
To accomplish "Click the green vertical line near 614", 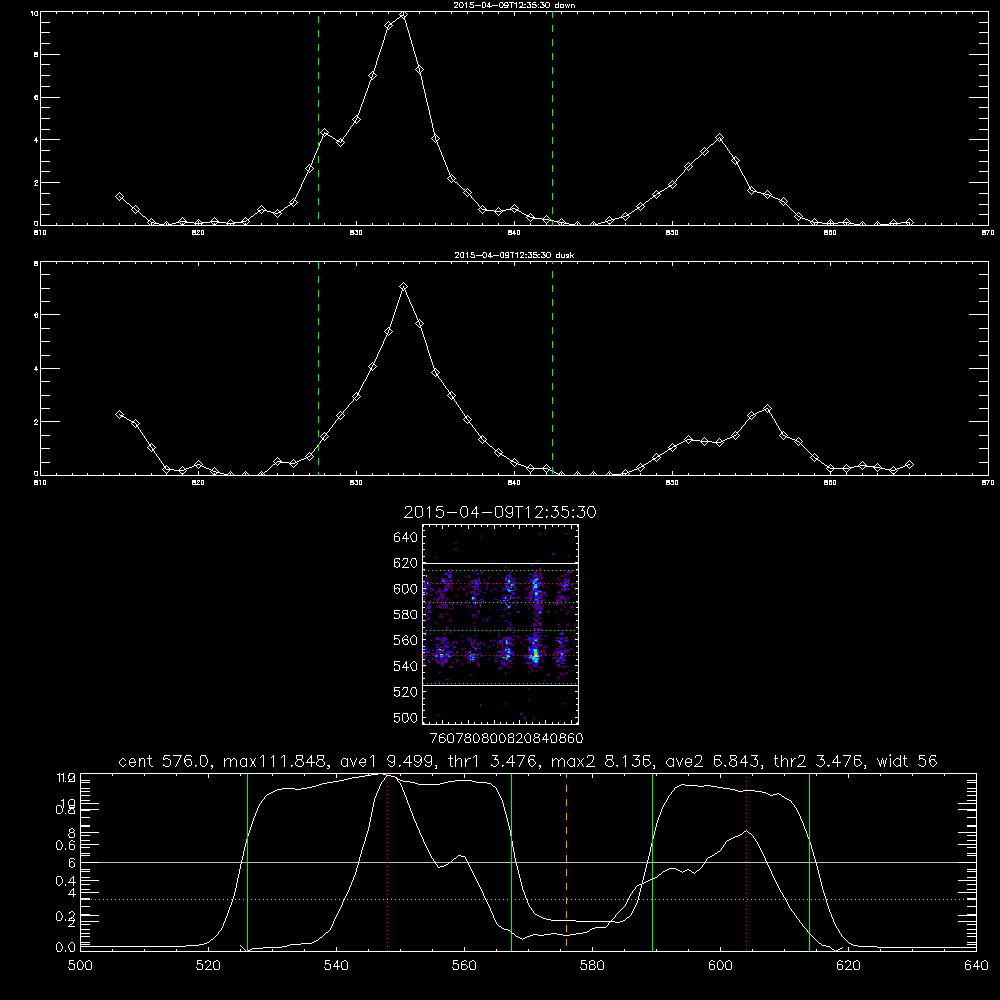I will (809, 862).
